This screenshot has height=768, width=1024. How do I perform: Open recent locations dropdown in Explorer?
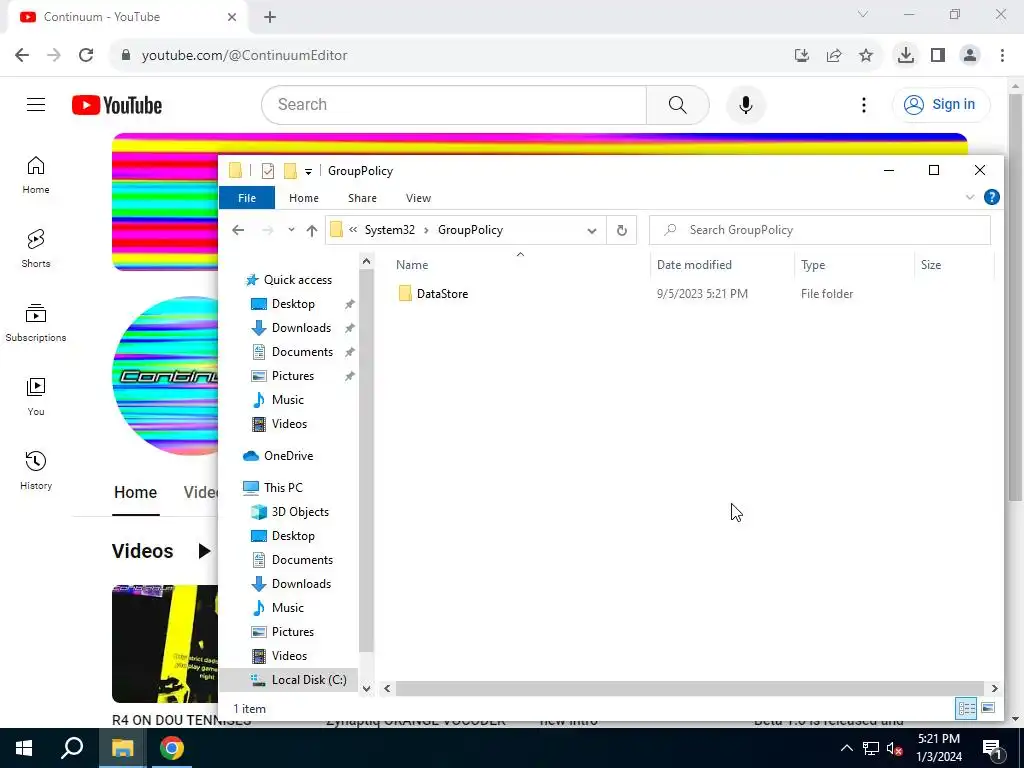click(x=291, y=230)
